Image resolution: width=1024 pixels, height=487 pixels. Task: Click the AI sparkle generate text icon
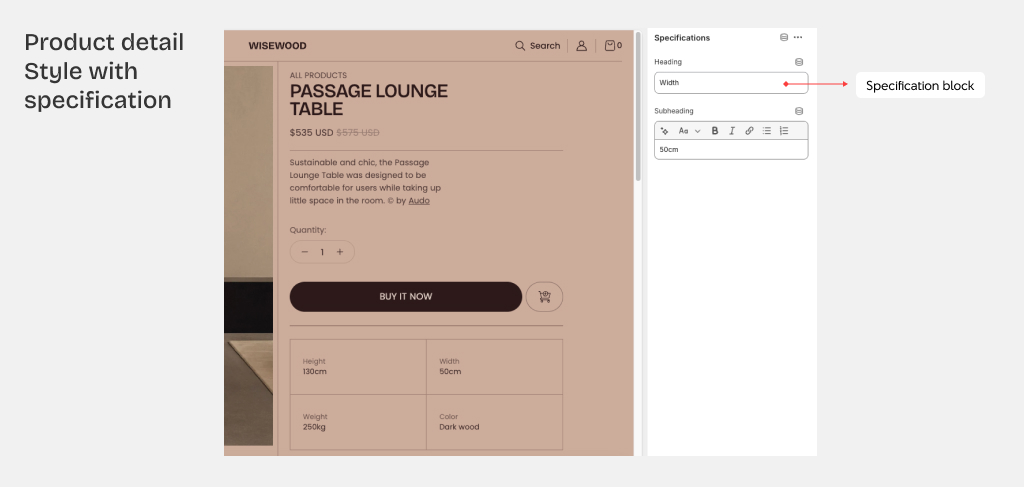coord(664,131)
